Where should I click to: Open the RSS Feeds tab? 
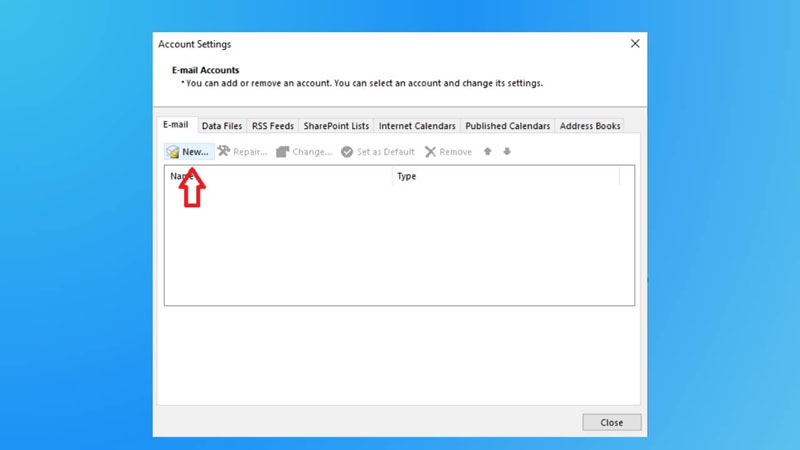[273, 126]
